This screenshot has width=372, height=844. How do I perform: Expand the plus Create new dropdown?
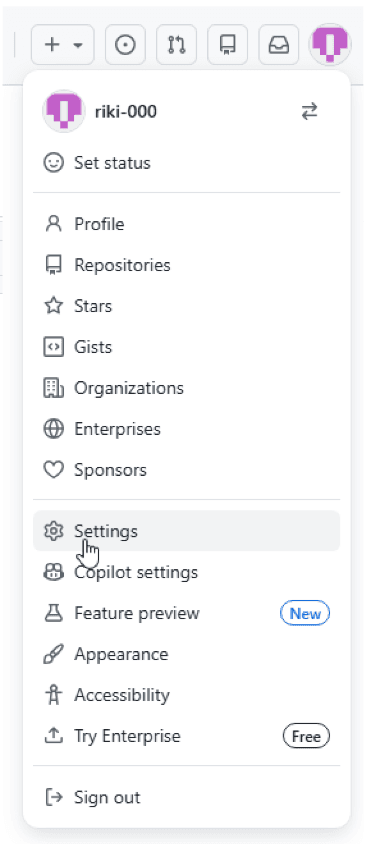[x=62, y=45]
